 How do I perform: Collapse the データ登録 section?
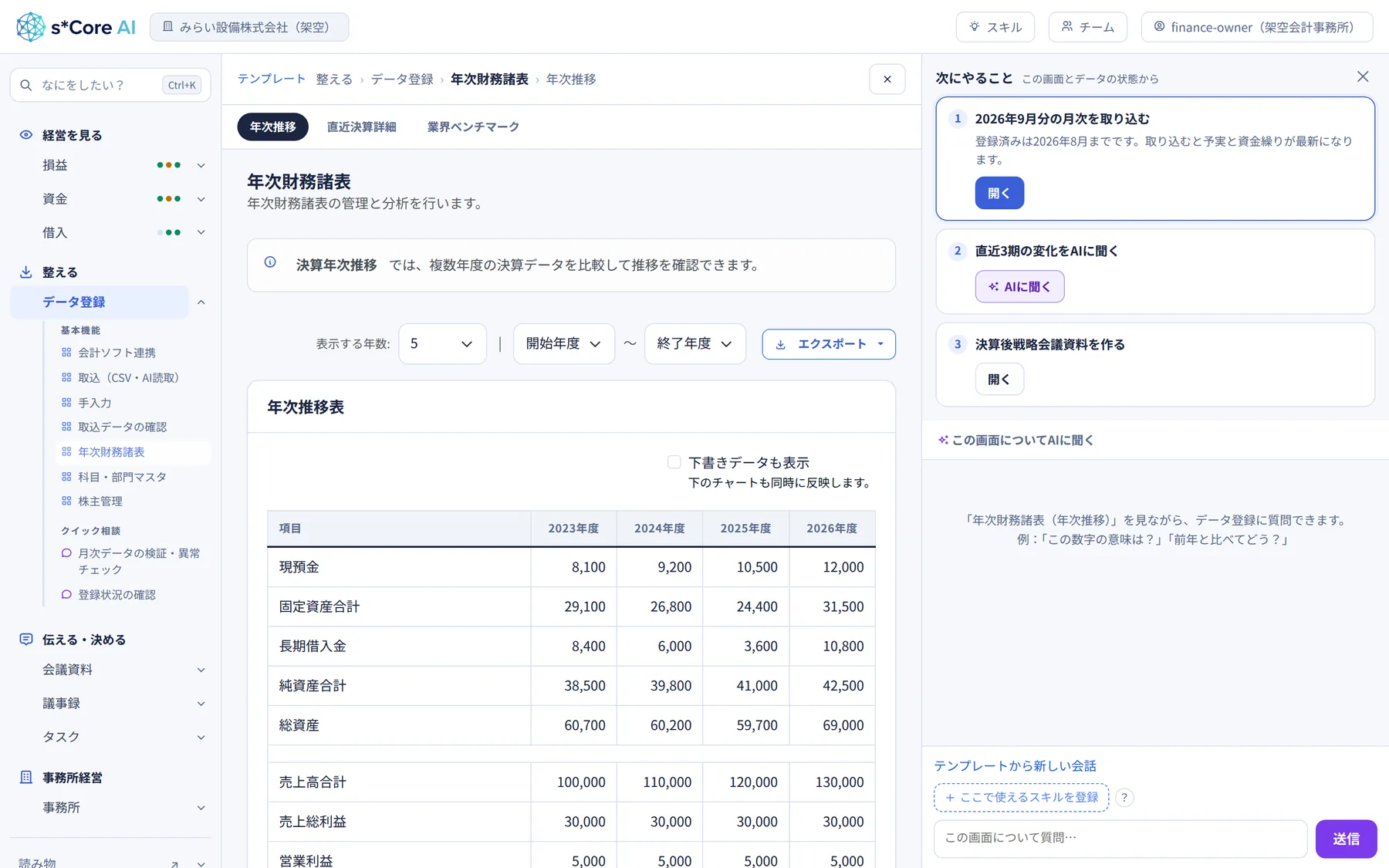click(x=201, y=302)
